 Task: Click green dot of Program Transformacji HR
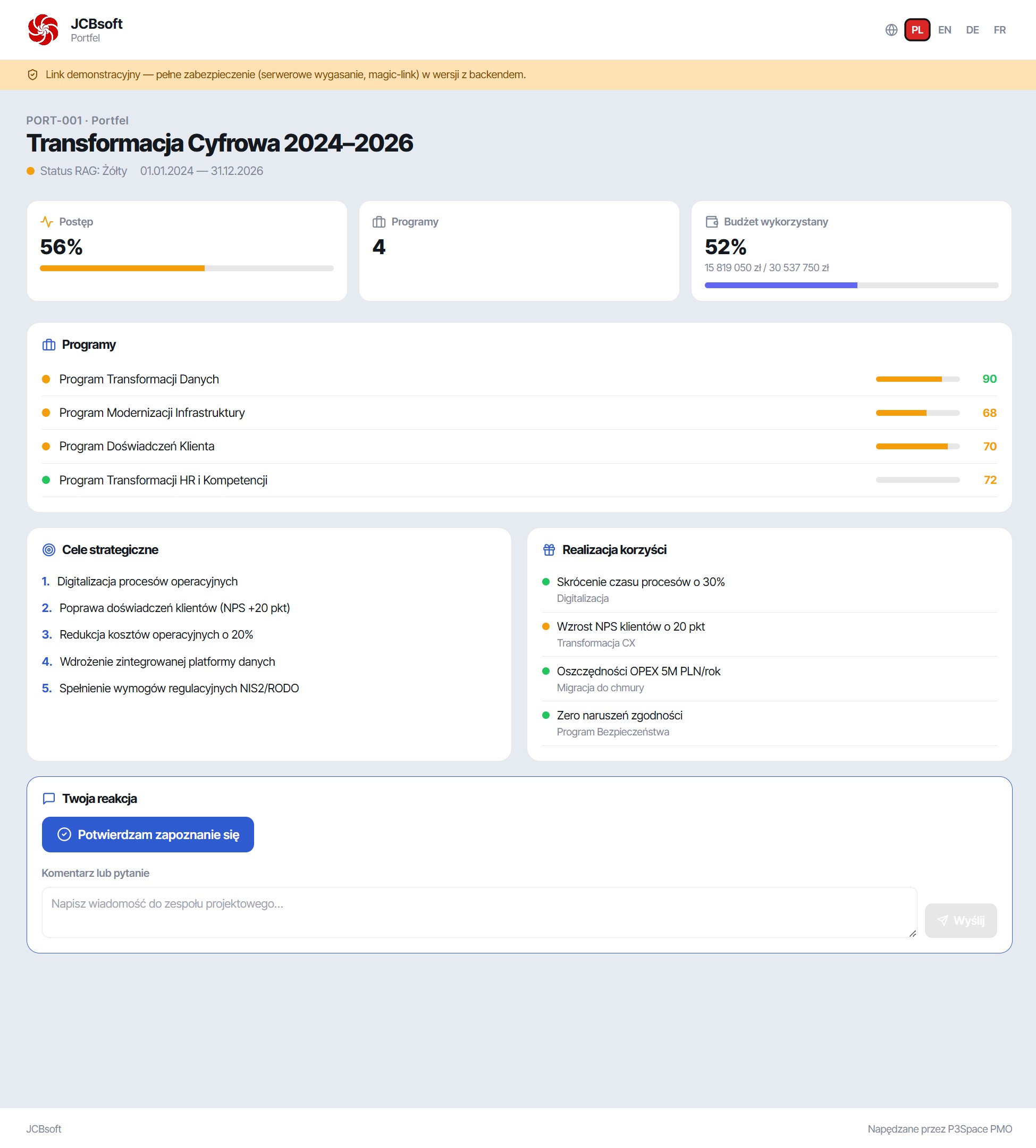46,480
